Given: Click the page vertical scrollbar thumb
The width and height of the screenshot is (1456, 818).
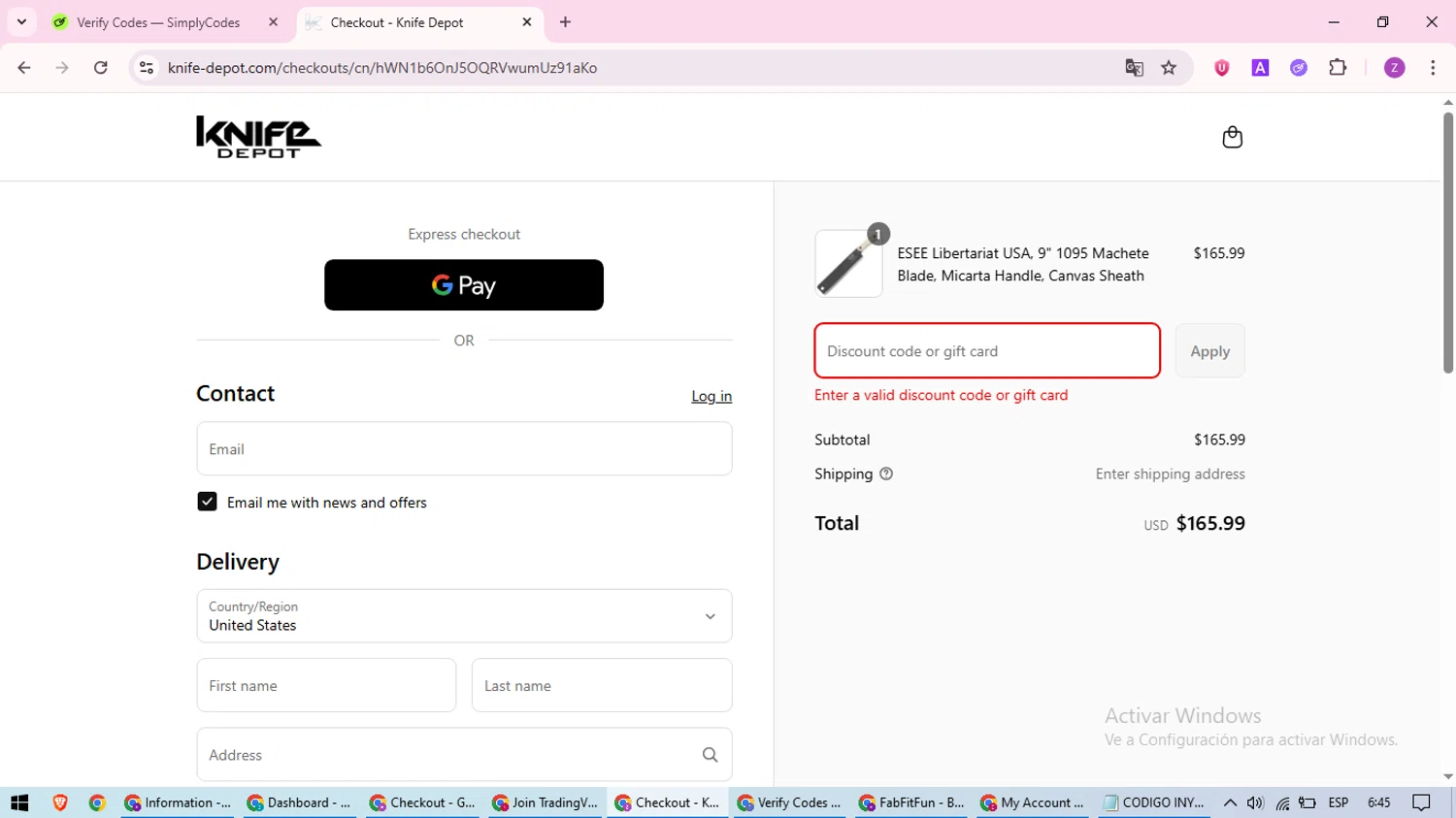Looking at the screenshot, I should tap(1447, 243).
